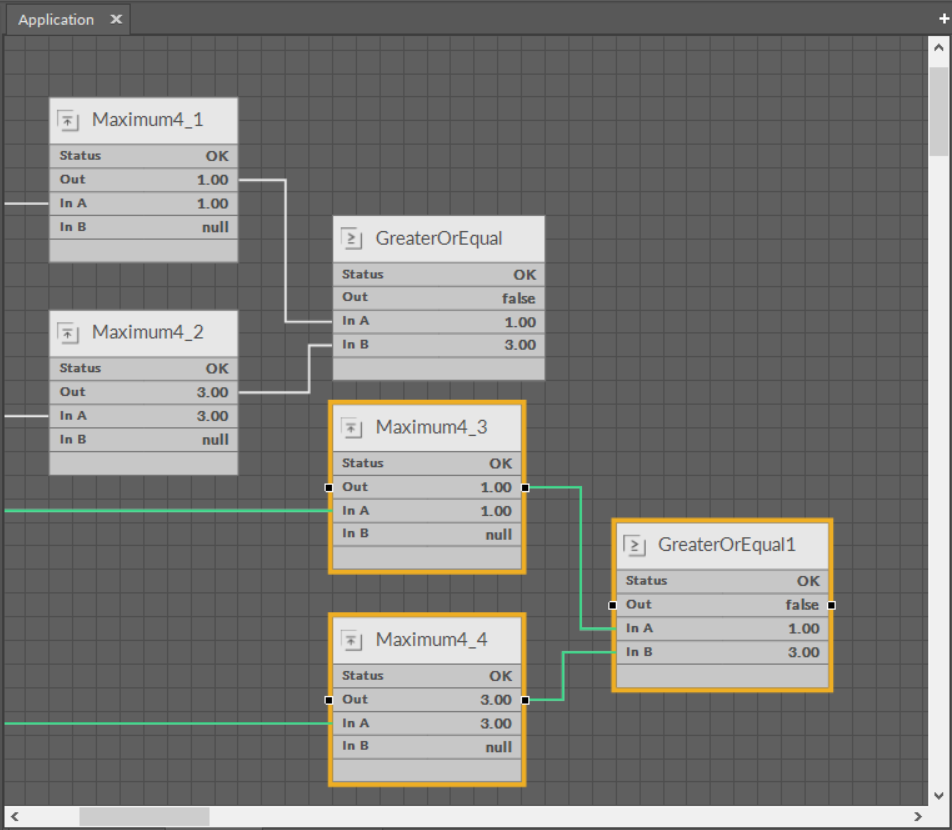Screen dimensions: 952x830
Task: Select the Maximum4_1 block title
Action: pyautogui.click(x=147, y=120)
